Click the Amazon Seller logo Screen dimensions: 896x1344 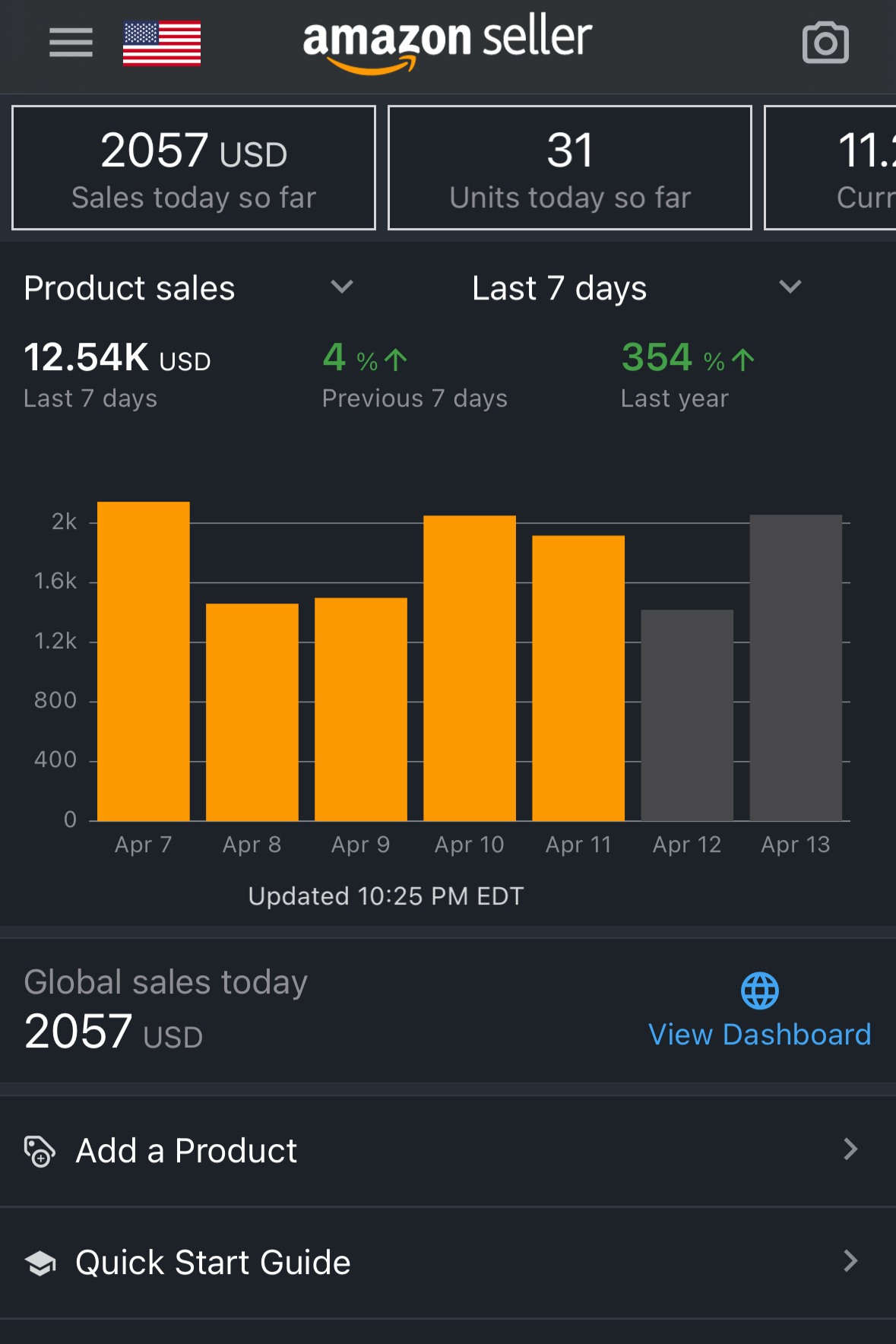[447, 44]
